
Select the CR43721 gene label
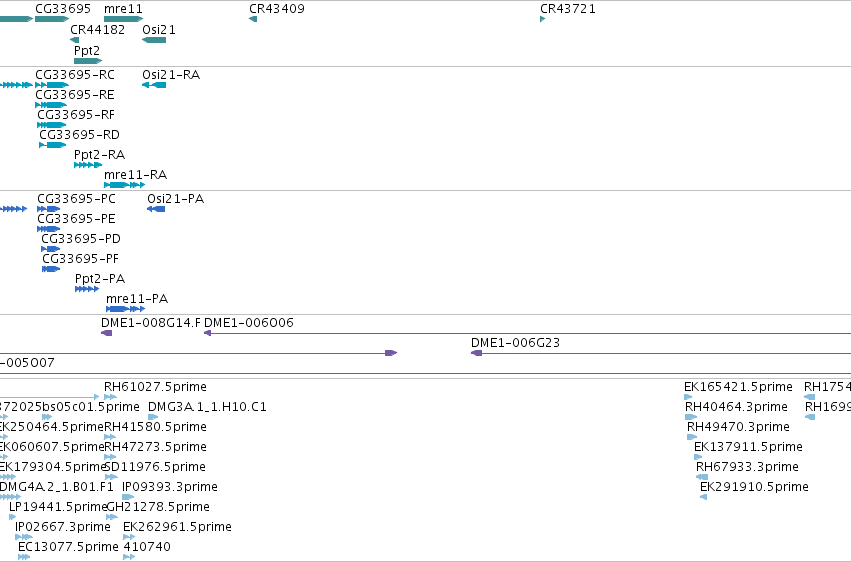568,9
